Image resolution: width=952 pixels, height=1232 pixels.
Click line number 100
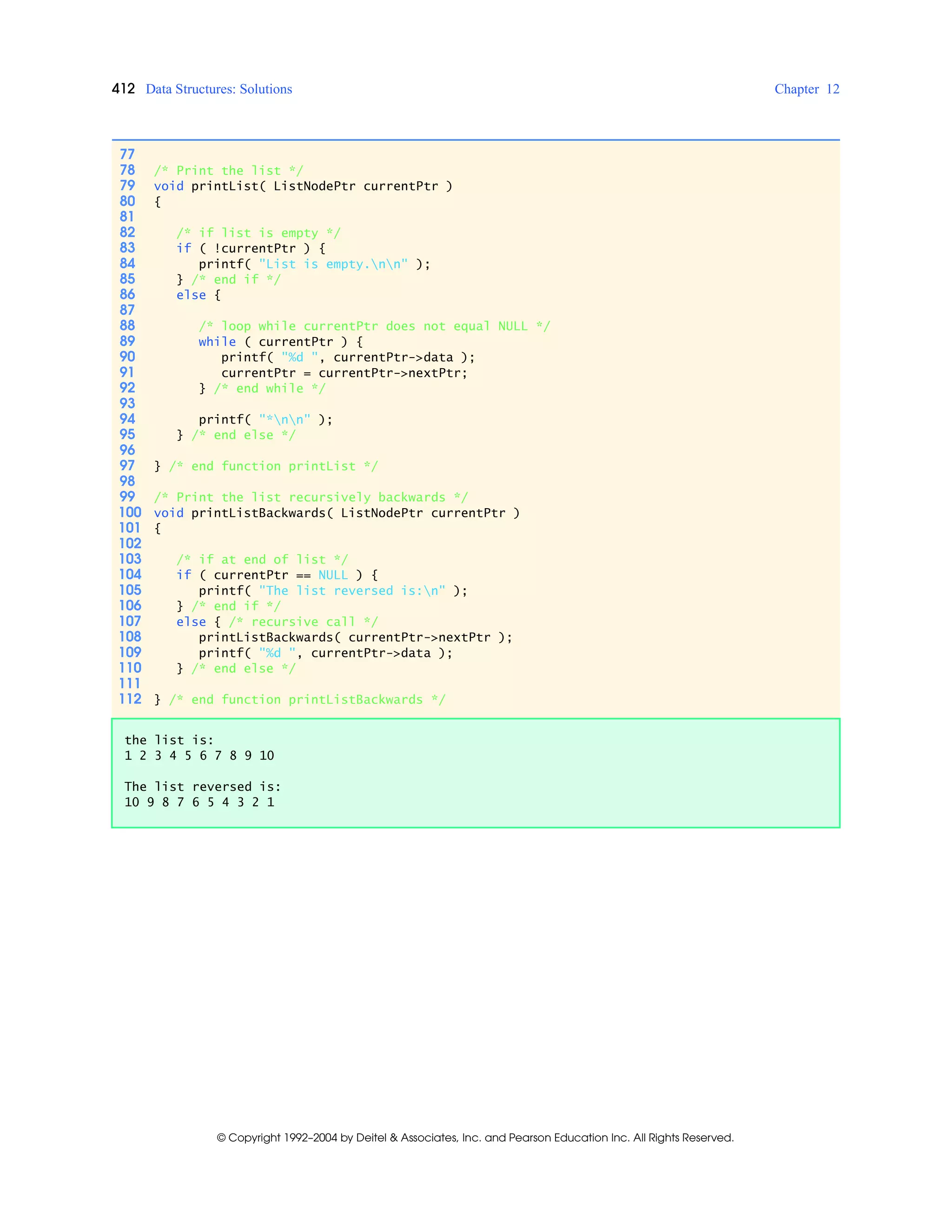pos(130,512)
